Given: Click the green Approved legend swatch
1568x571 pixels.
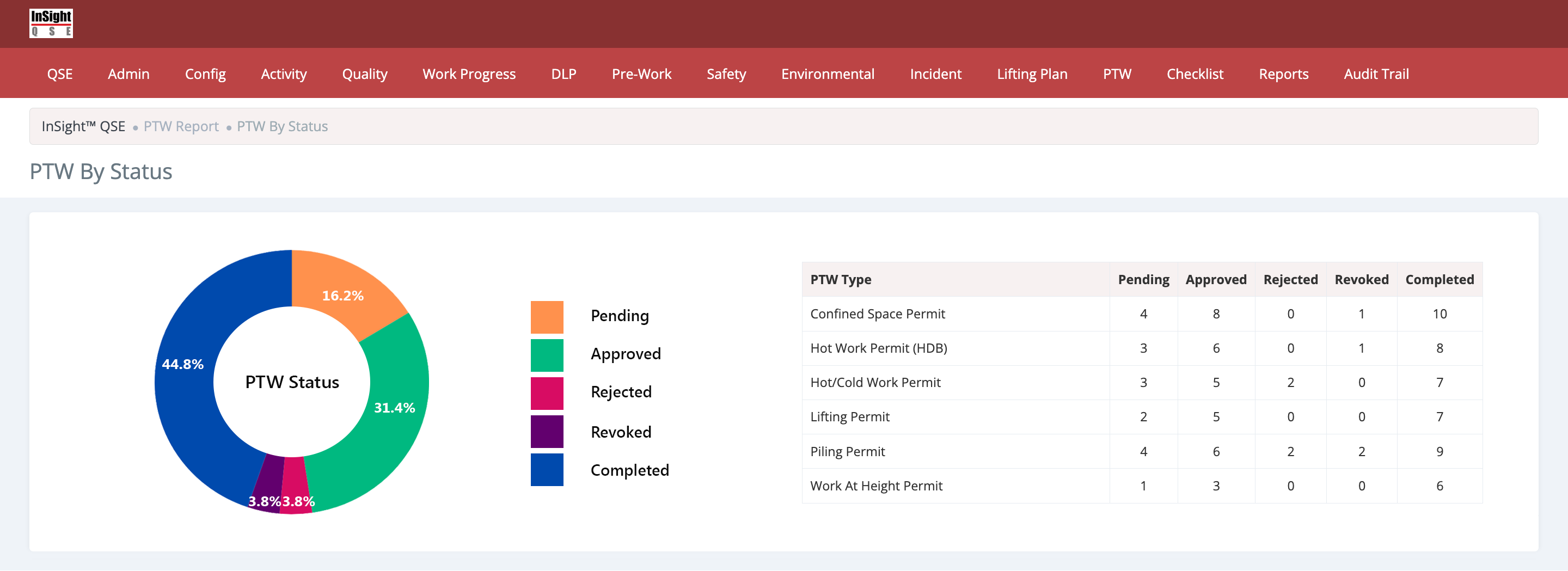Looking at the screenshot, I should click(547, 355).
